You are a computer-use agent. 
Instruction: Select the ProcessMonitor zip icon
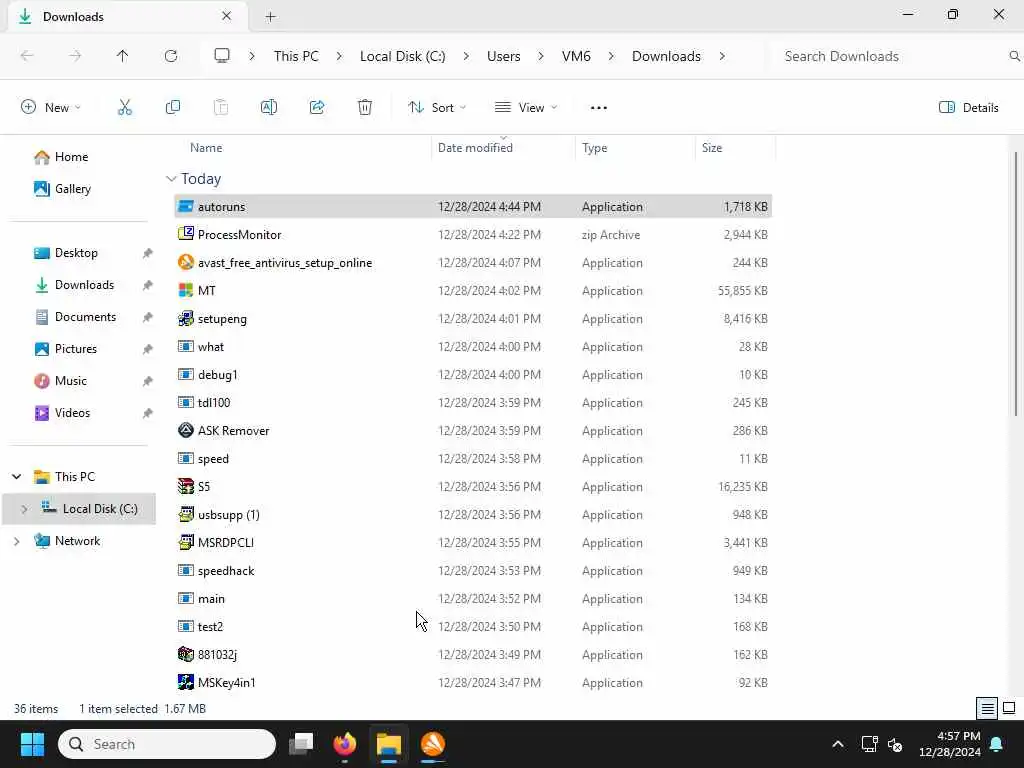[186, 234]
